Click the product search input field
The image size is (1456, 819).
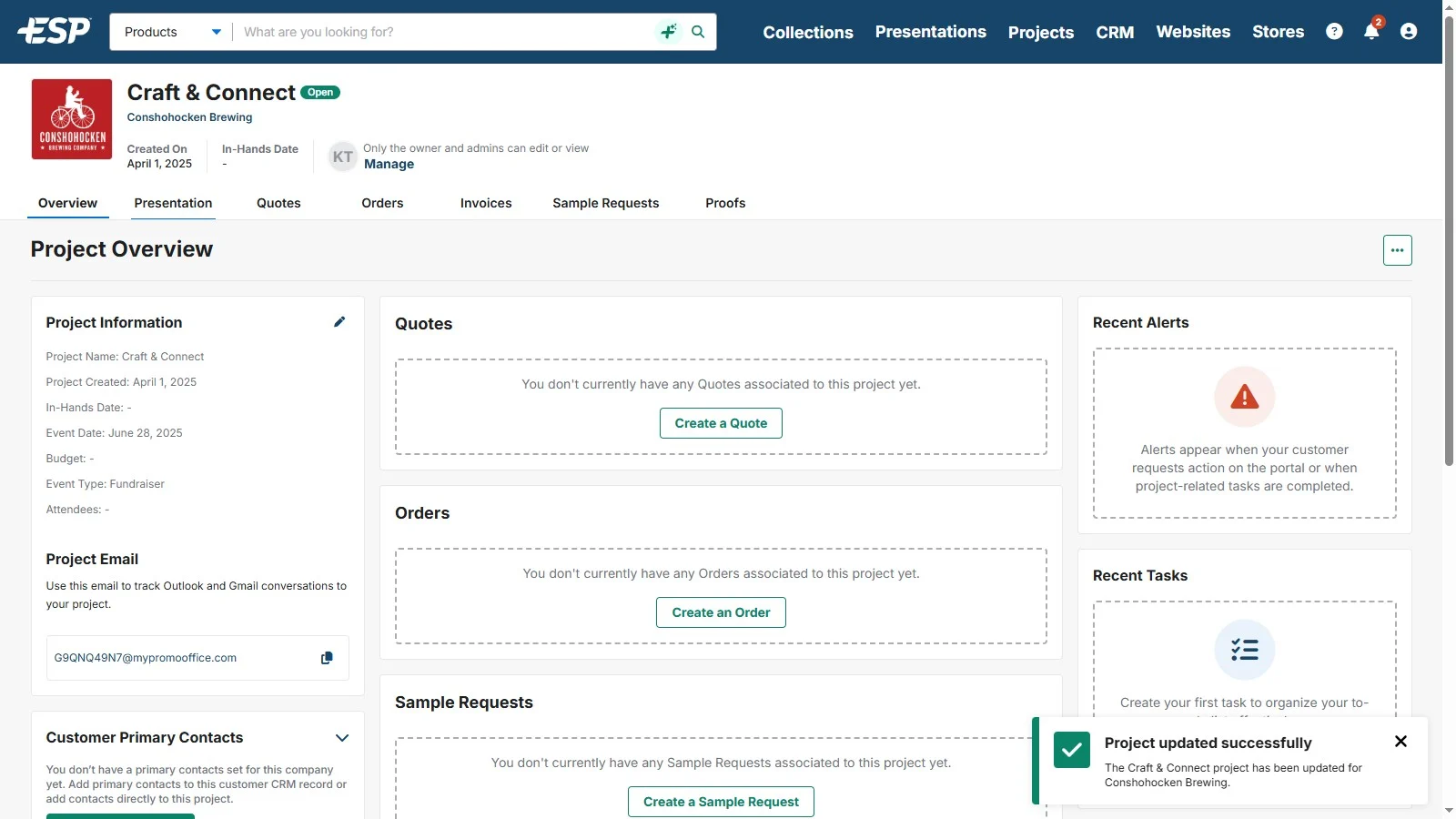tap(446, 32)
